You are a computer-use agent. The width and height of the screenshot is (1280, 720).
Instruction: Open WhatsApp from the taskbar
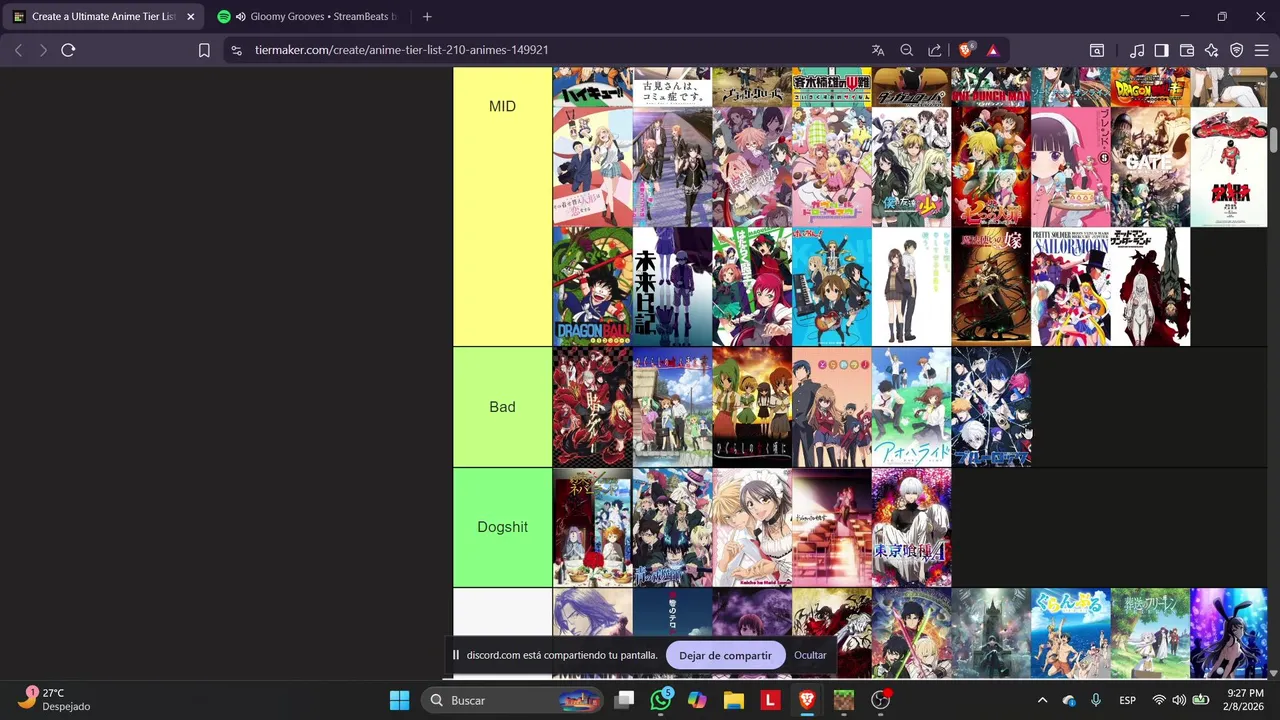[661, 700]
